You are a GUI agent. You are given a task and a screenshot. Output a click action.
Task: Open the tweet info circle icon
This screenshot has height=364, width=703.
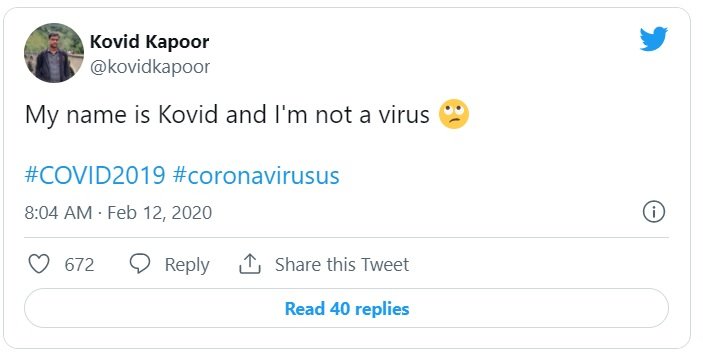654,212
